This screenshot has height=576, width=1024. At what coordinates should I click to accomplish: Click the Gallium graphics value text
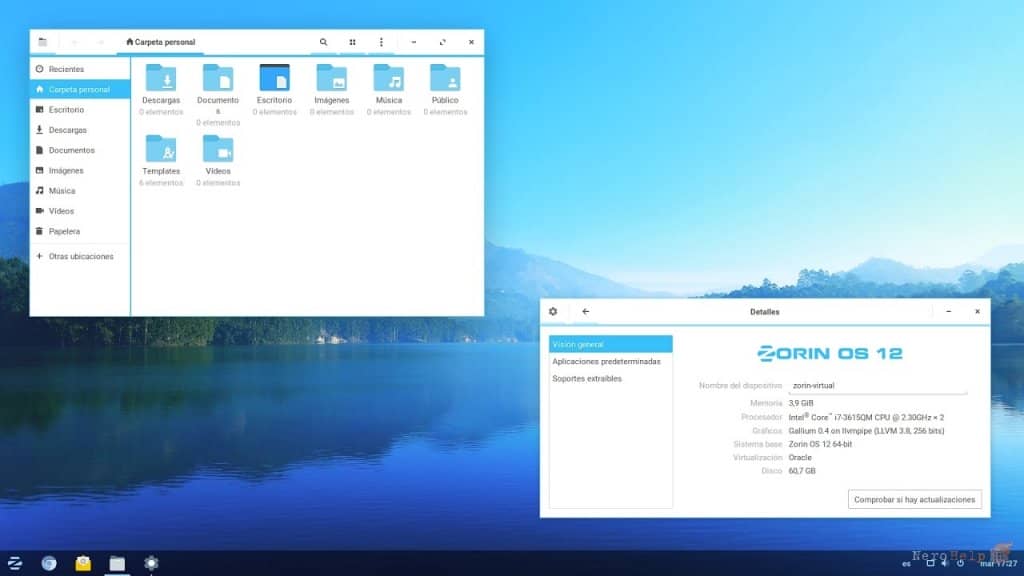866,430
